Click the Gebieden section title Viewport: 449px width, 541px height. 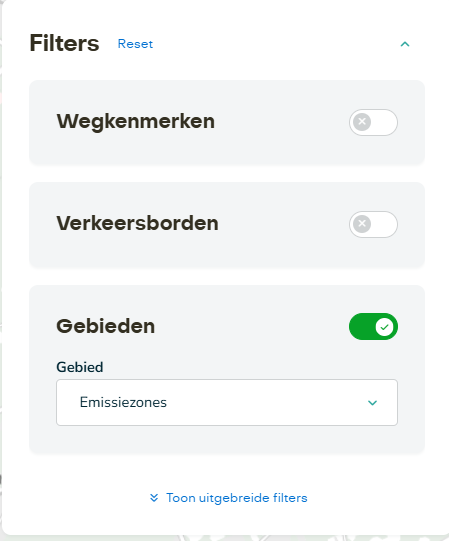pos(106,326)
